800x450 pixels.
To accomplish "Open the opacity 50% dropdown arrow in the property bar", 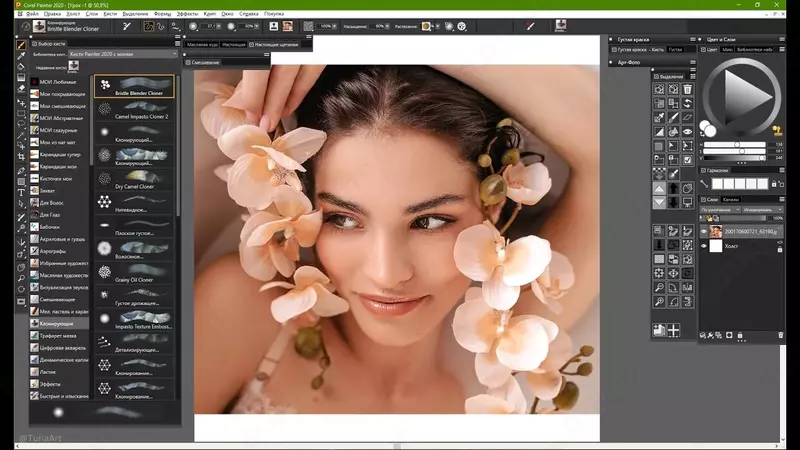I will tap(256, 26).
